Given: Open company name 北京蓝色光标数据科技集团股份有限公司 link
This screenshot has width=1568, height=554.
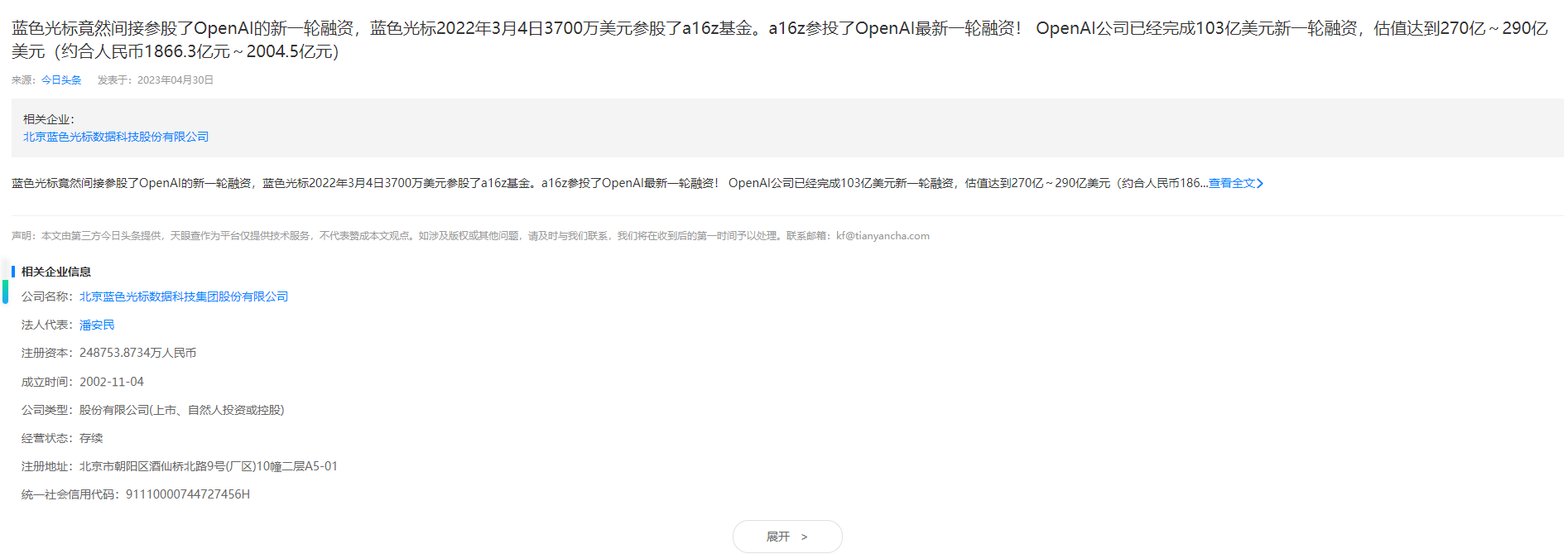Looking at the screenshot, I should coord(184,296).
